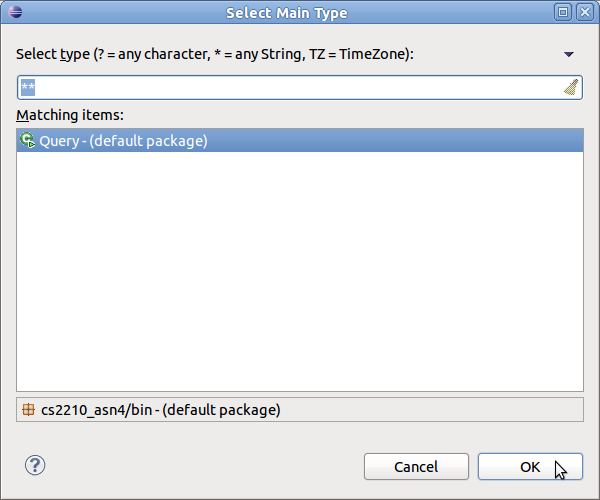Screen dimensions: 600x500
Task: Click the Eclipse icon in the title bar
Action: pyautogui.click(x=12, y=12)
